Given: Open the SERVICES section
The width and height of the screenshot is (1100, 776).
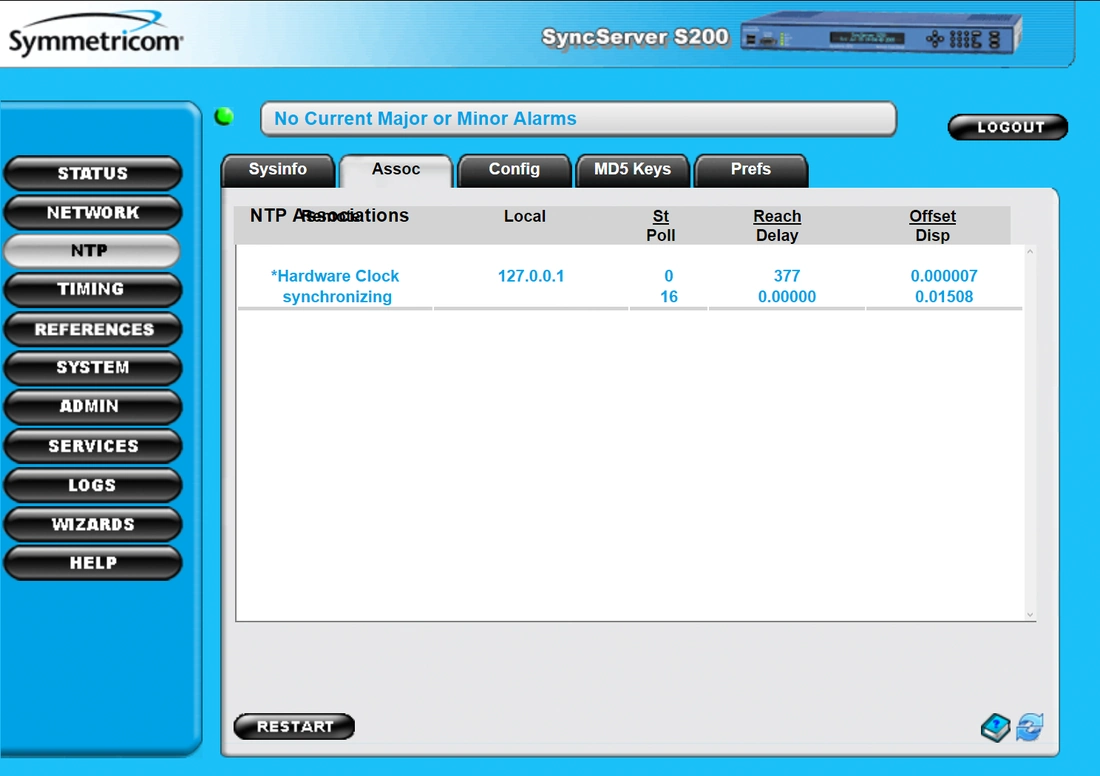Looking at the screenshot, I should pos(93,446).
